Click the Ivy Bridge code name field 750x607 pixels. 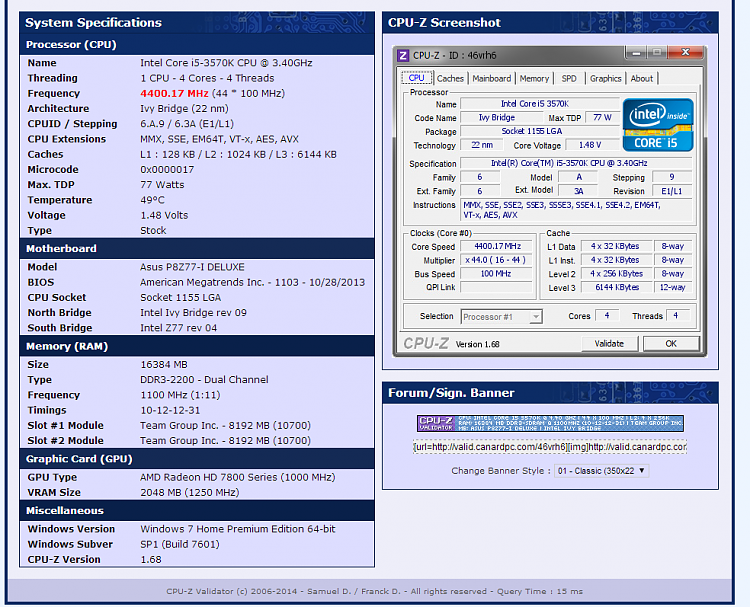point(502,118)
